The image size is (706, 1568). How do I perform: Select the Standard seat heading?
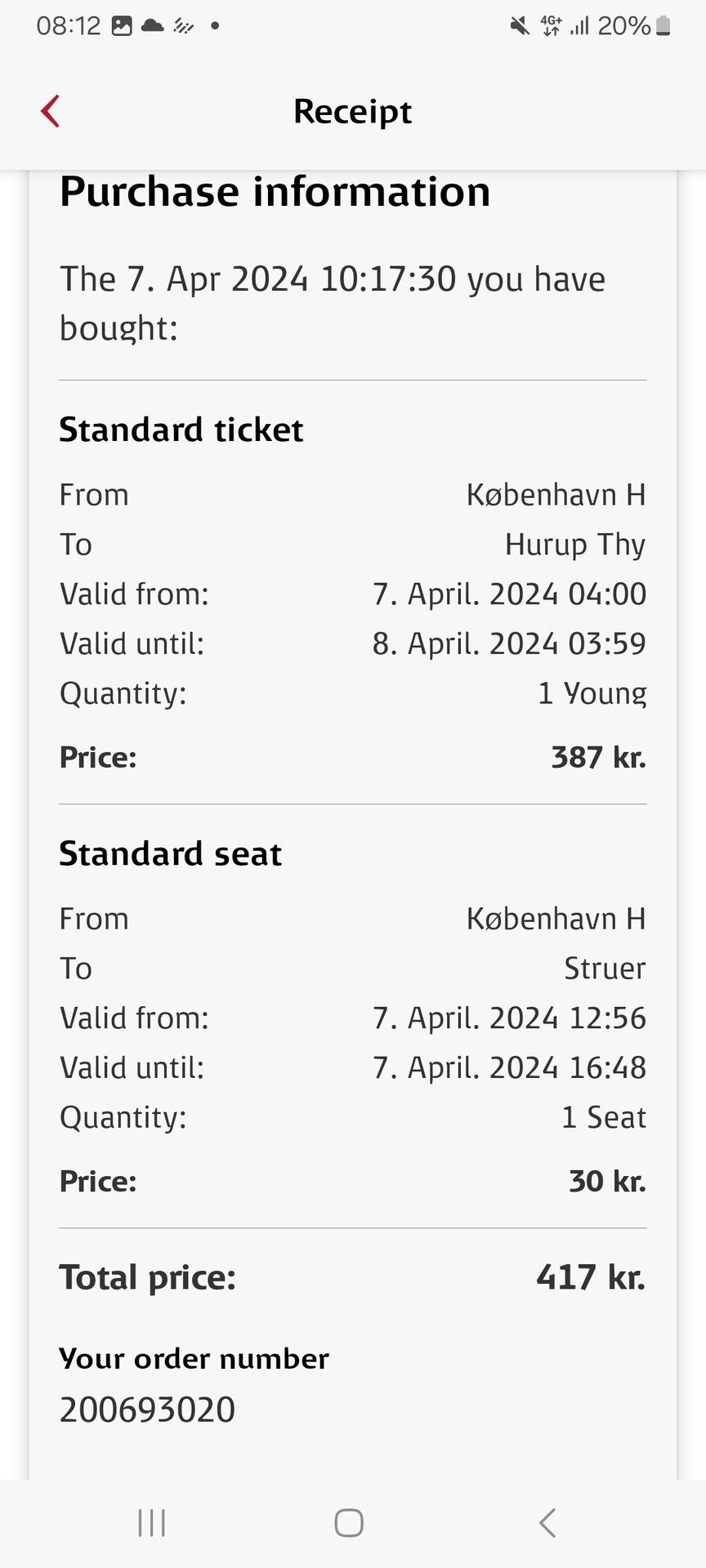click(170, 853)
